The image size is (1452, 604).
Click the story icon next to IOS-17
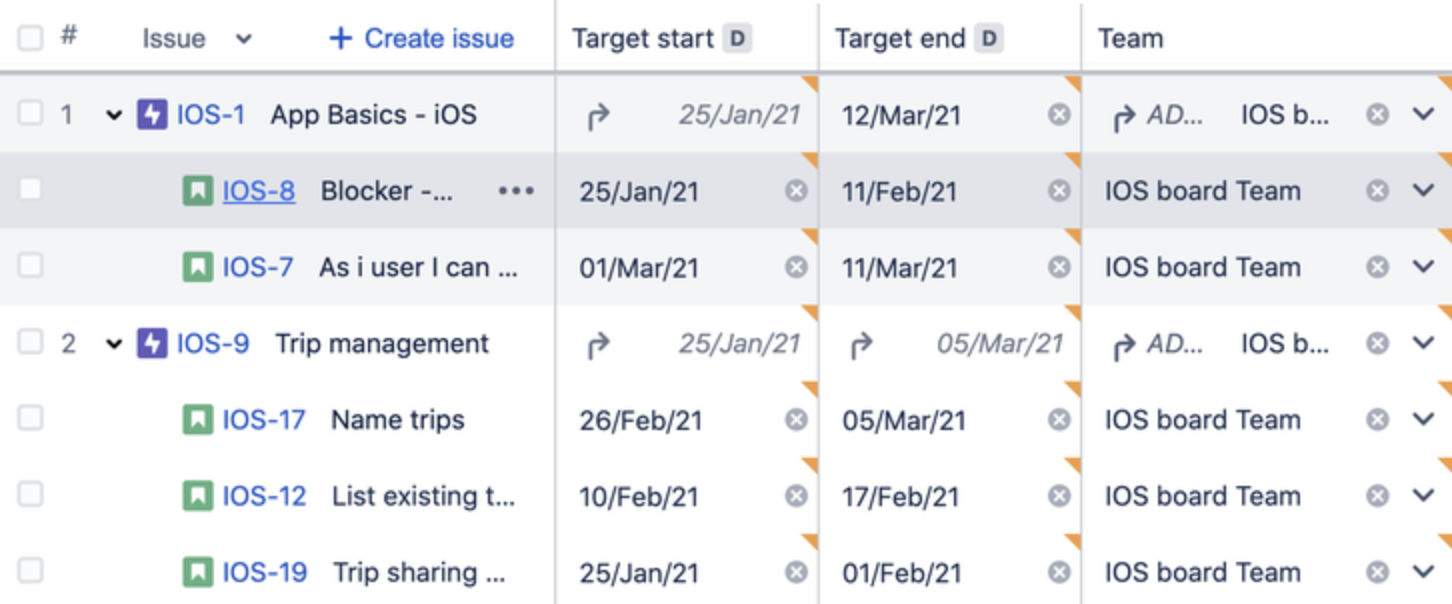tap(198, 420)
